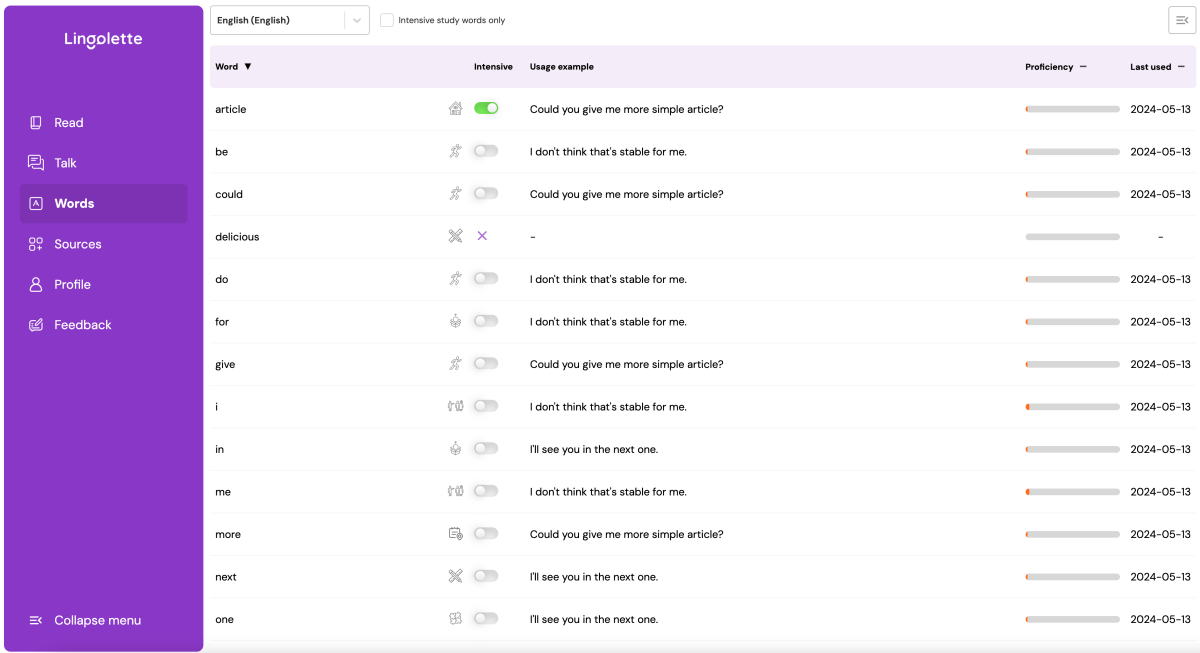Click the panel collapse icon at top right
The height and width of the screenshot is (653, 1200).
[1182, 20]
